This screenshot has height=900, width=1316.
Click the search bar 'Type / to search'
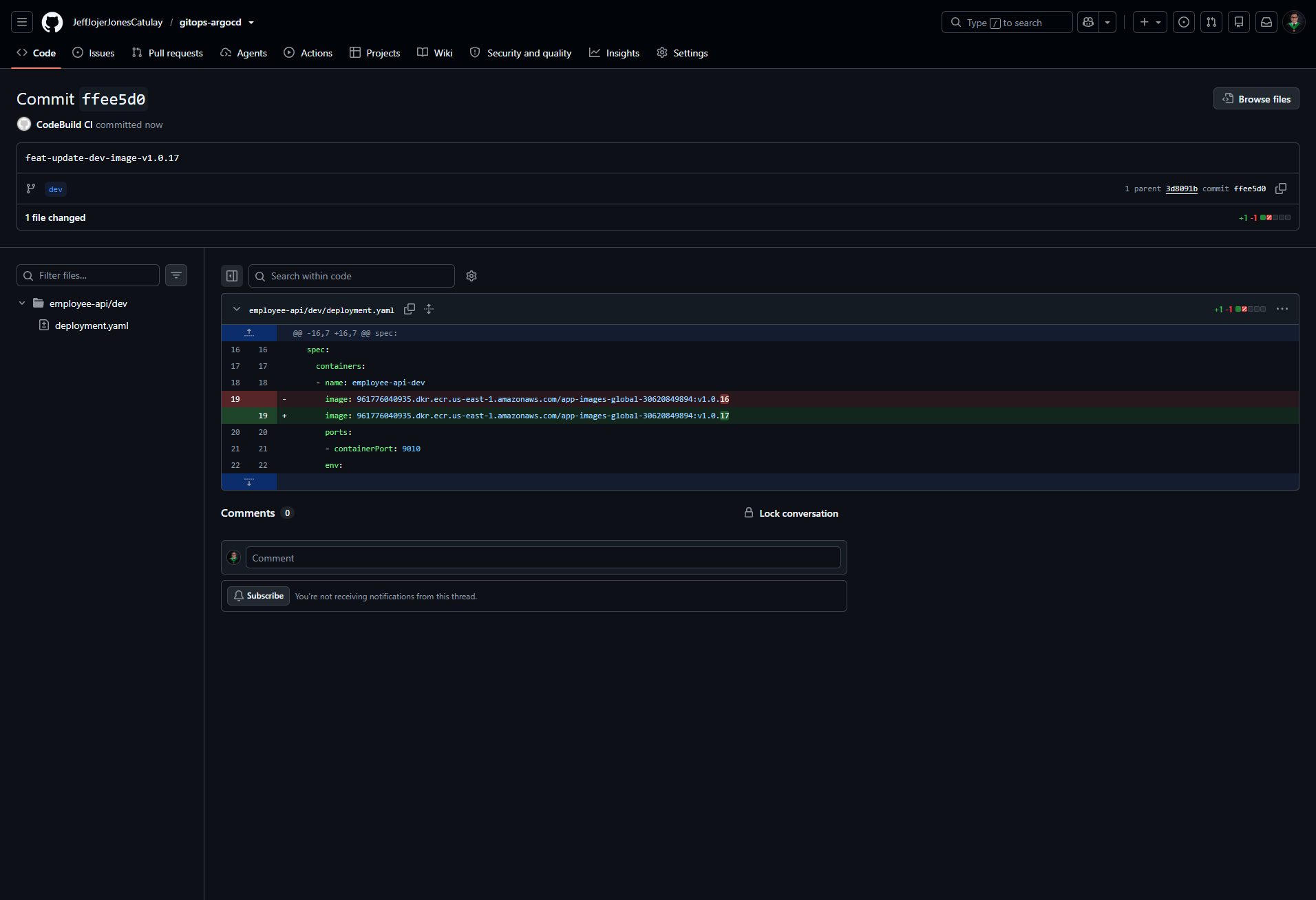[x=1007, y=22]
